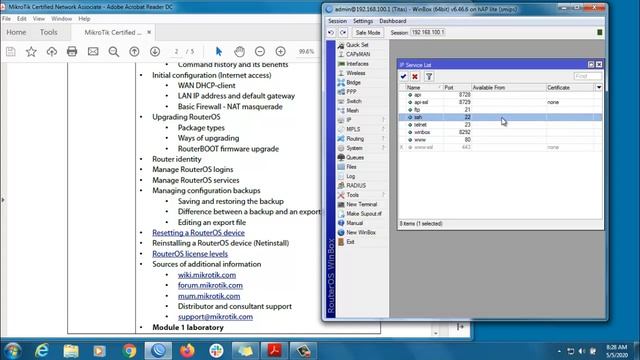Open the search magnifier in Acrobat
The image size is (640, 360).
click(x=114, y=51)
